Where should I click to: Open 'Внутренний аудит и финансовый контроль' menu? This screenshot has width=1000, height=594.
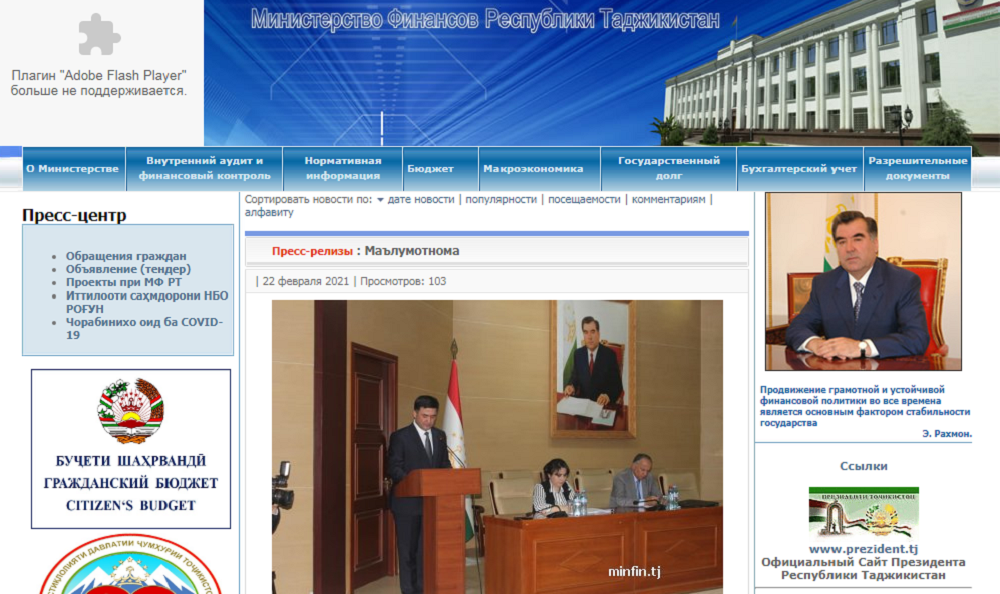pyautogui.click(x=204, y=168)
